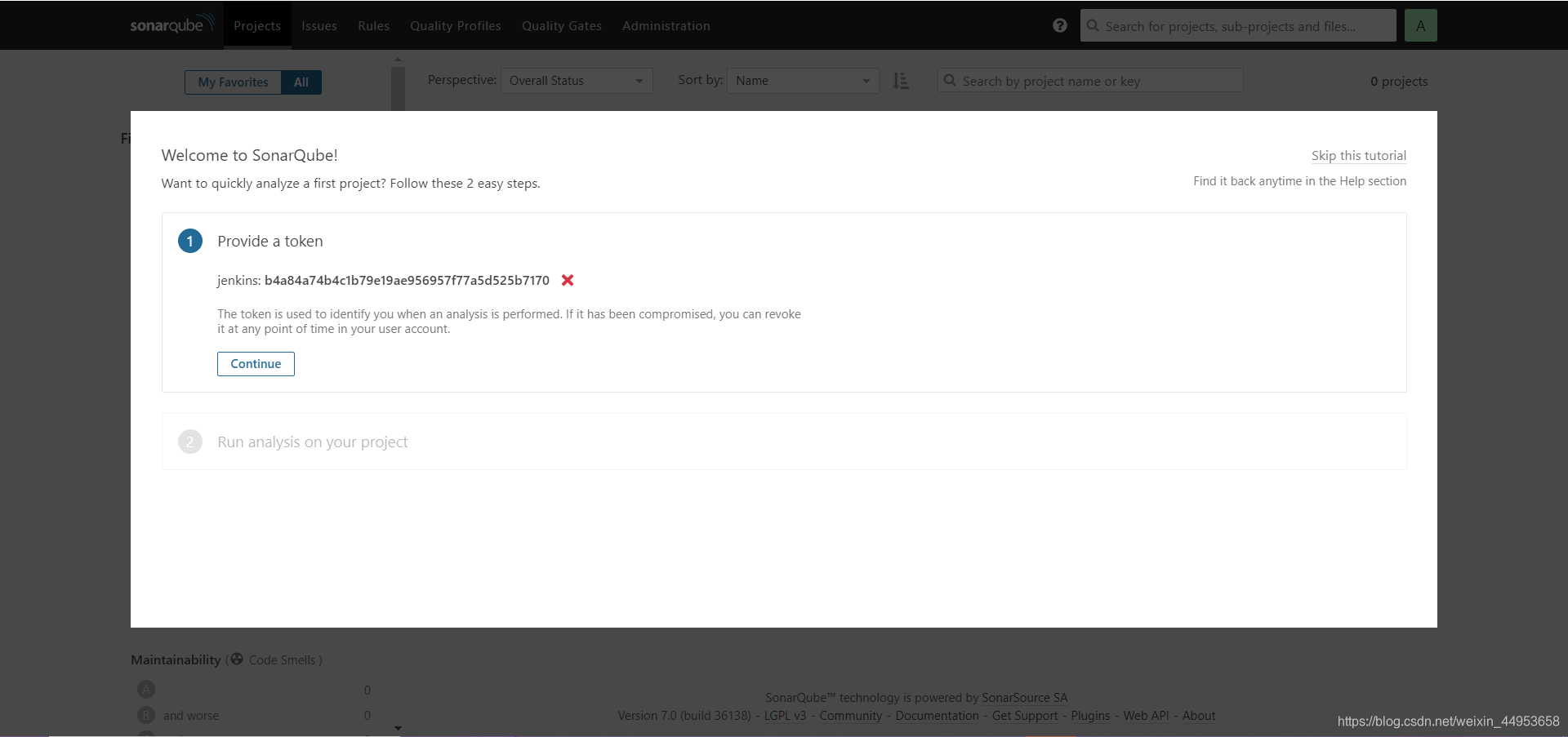Viewport: 1568px width, 737px height.
Task: Open the Projects menu
Action: coord(257,25)
